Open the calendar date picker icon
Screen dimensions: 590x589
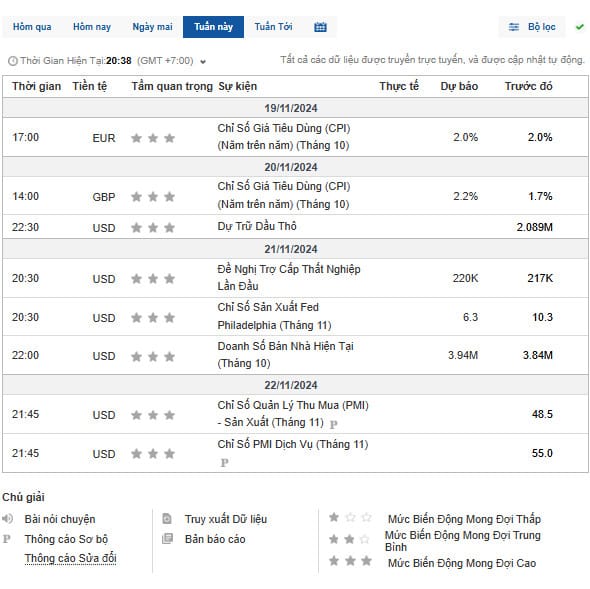click(320, 27)
